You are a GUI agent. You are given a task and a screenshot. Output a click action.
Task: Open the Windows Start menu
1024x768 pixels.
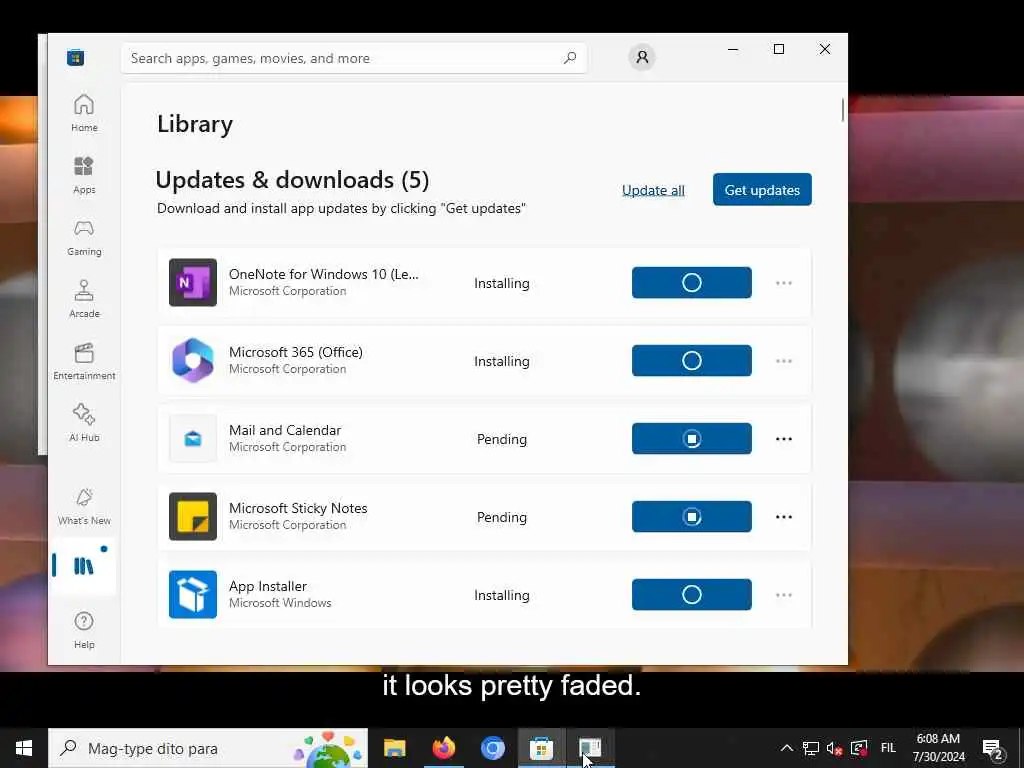tap(24, 748)
